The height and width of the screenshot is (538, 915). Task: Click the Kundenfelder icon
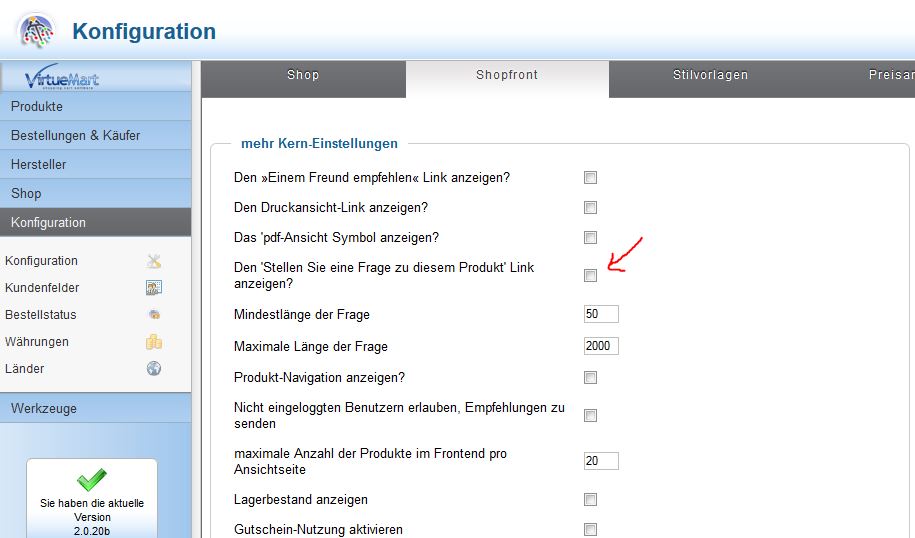(153, 288)
